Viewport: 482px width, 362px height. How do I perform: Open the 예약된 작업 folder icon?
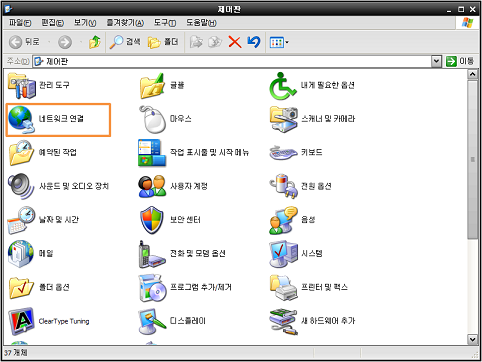[21, 153]
